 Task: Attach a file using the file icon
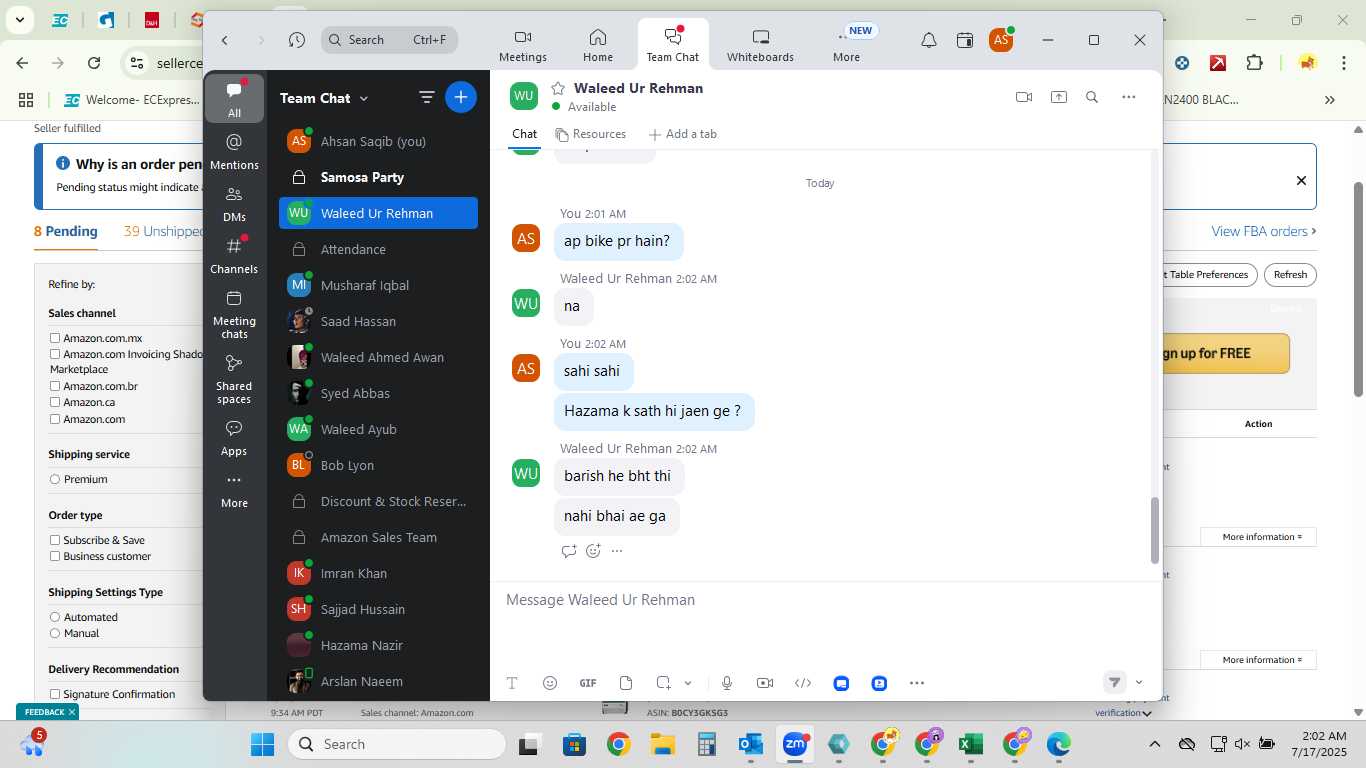pyautogui.click(x=626, y=683)
